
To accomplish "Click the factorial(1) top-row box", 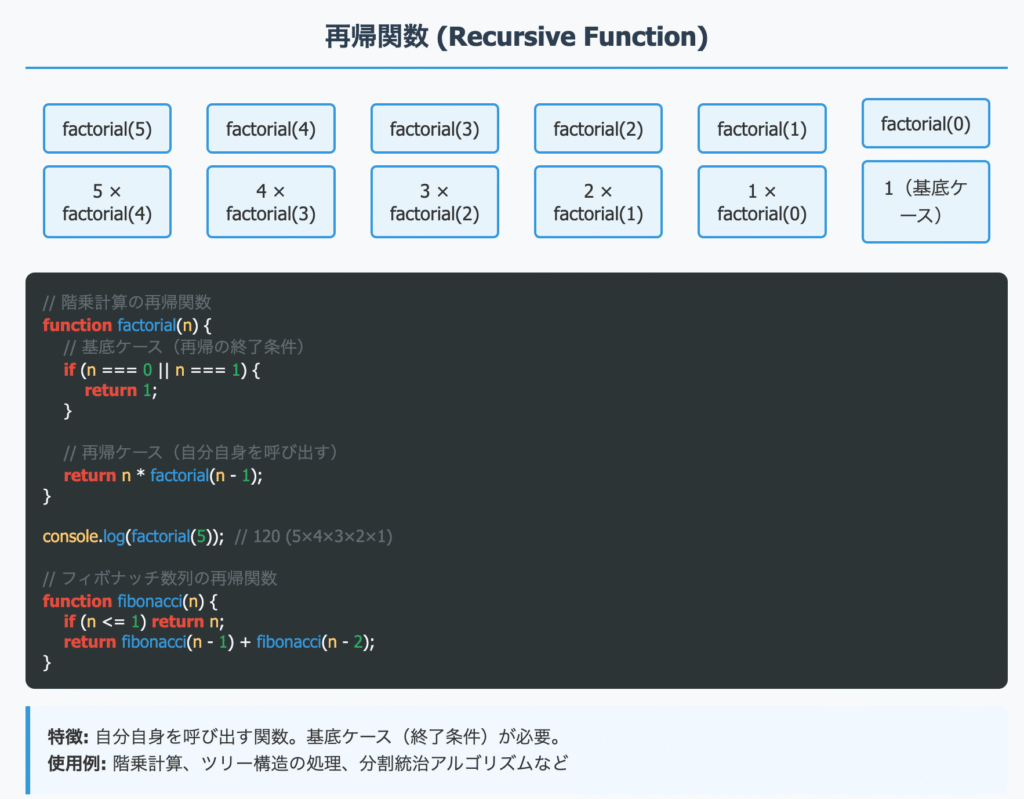I will tap(762, 129).
